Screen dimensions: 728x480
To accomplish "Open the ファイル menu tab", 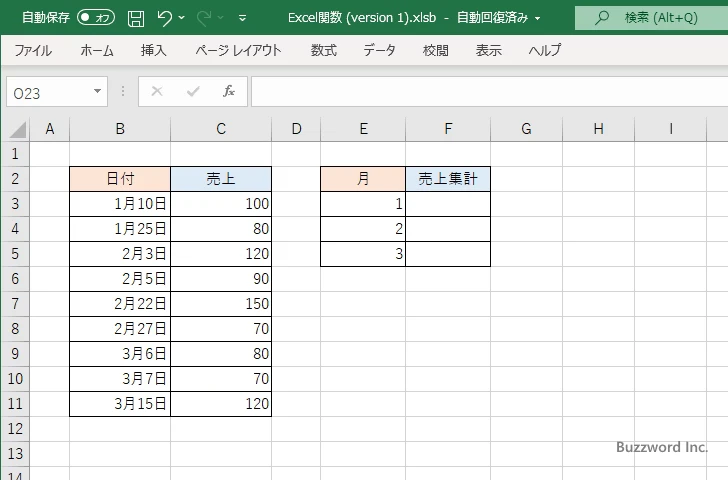I will [x=33, y=50].
